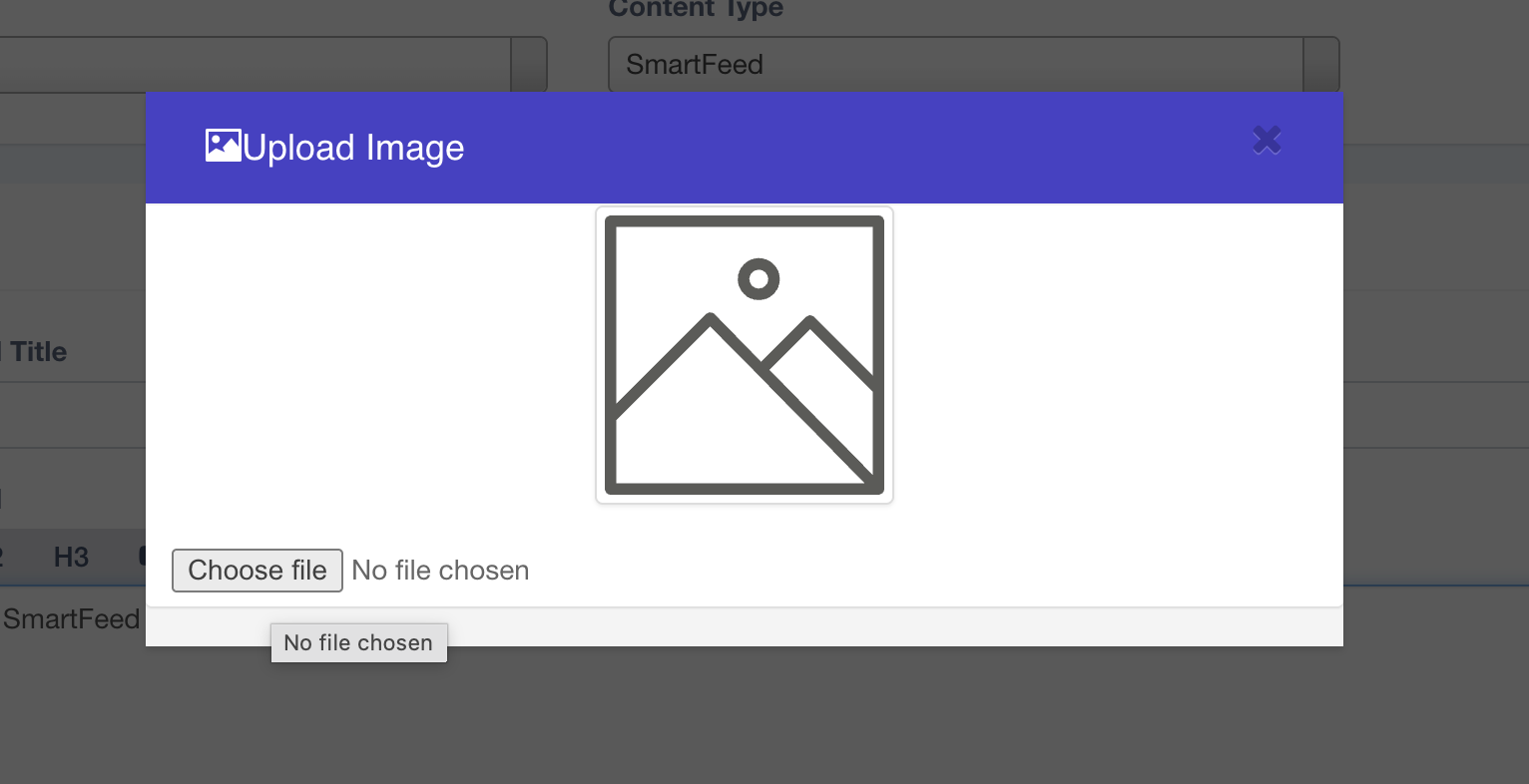1529x784 pixels.
Task: Open the Content Type SmartFeed dropdown
Action: pos(974,65)
